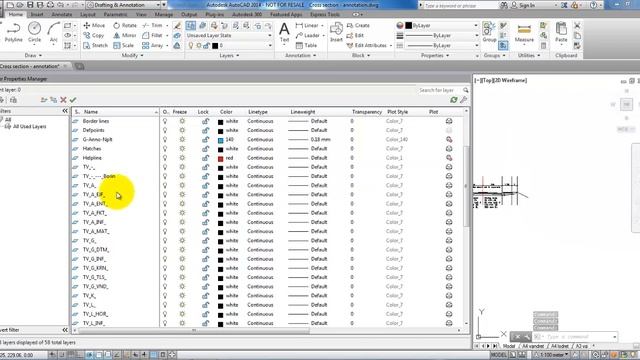Image resolution: width=640 pixels, height=360 pixels.
Task: Click the New Layer icon in Layer Properties Manager
Action: pos(44,100)
